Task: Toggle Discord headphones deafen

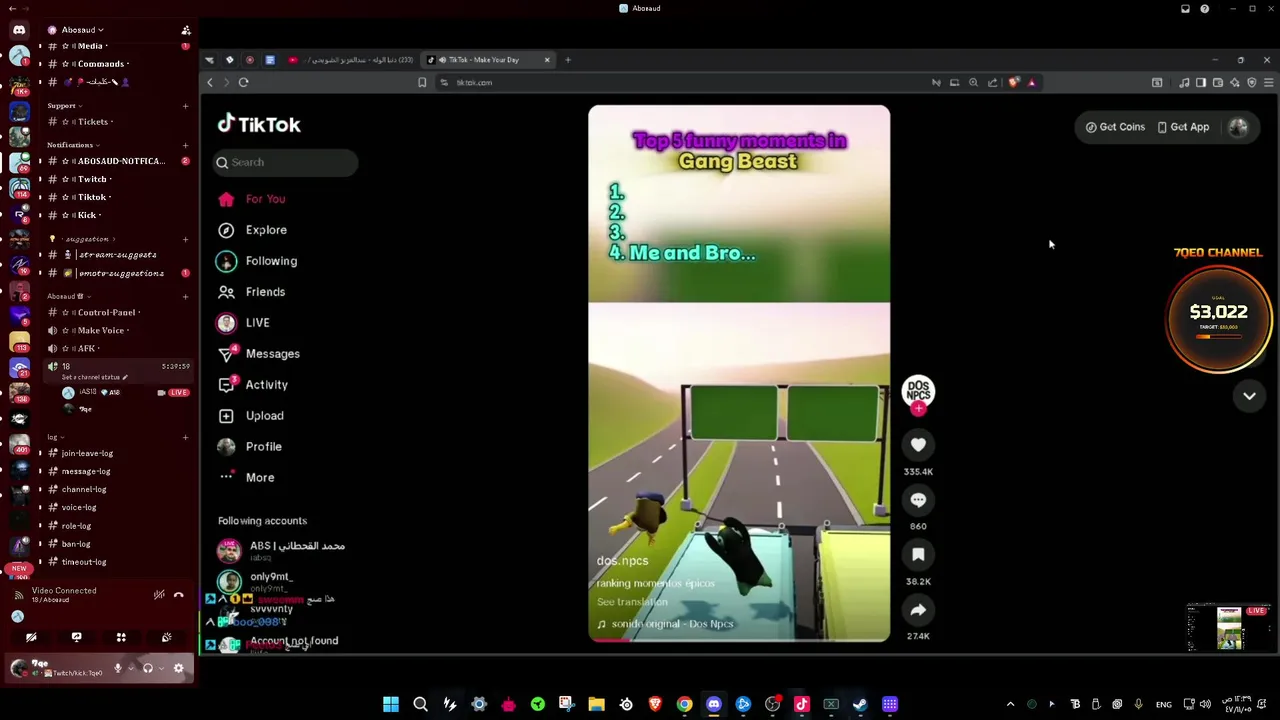Action: click(148, 668)
